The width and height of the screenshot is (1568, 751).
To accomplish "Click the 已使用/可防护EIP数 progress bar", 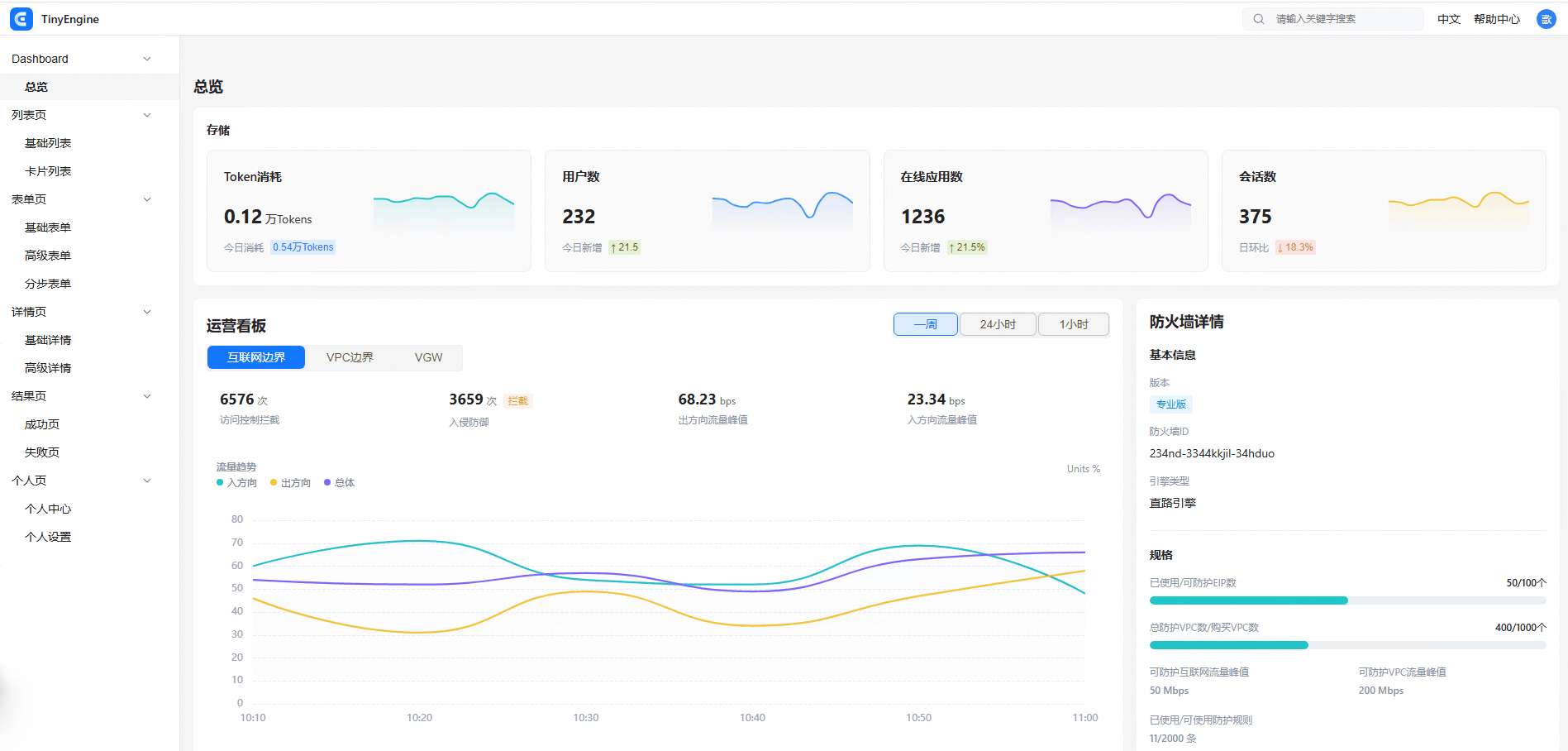I will [x=1348, y=600].
